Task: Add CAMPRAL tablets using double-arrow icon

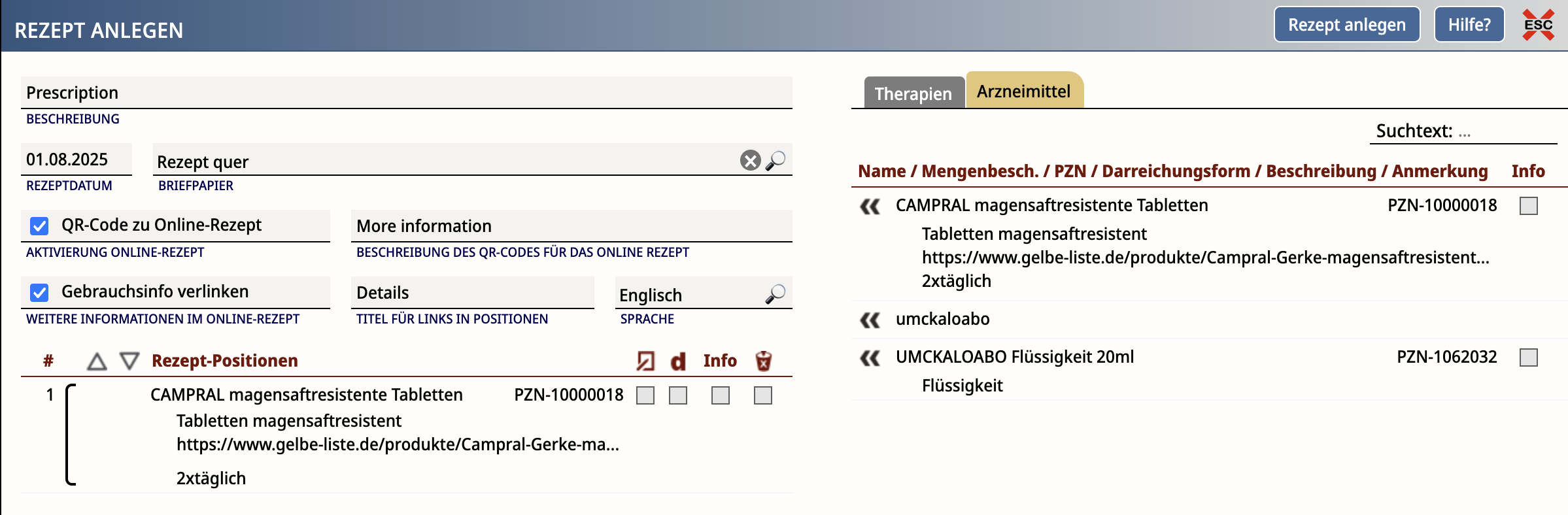Action: point(870,207)
